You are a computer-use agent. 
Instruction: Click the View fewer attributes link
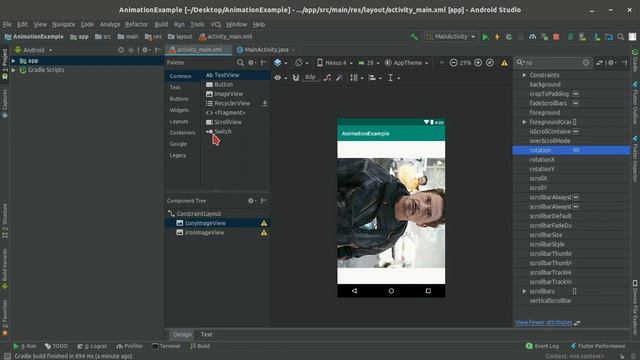[x=544, y=322]
